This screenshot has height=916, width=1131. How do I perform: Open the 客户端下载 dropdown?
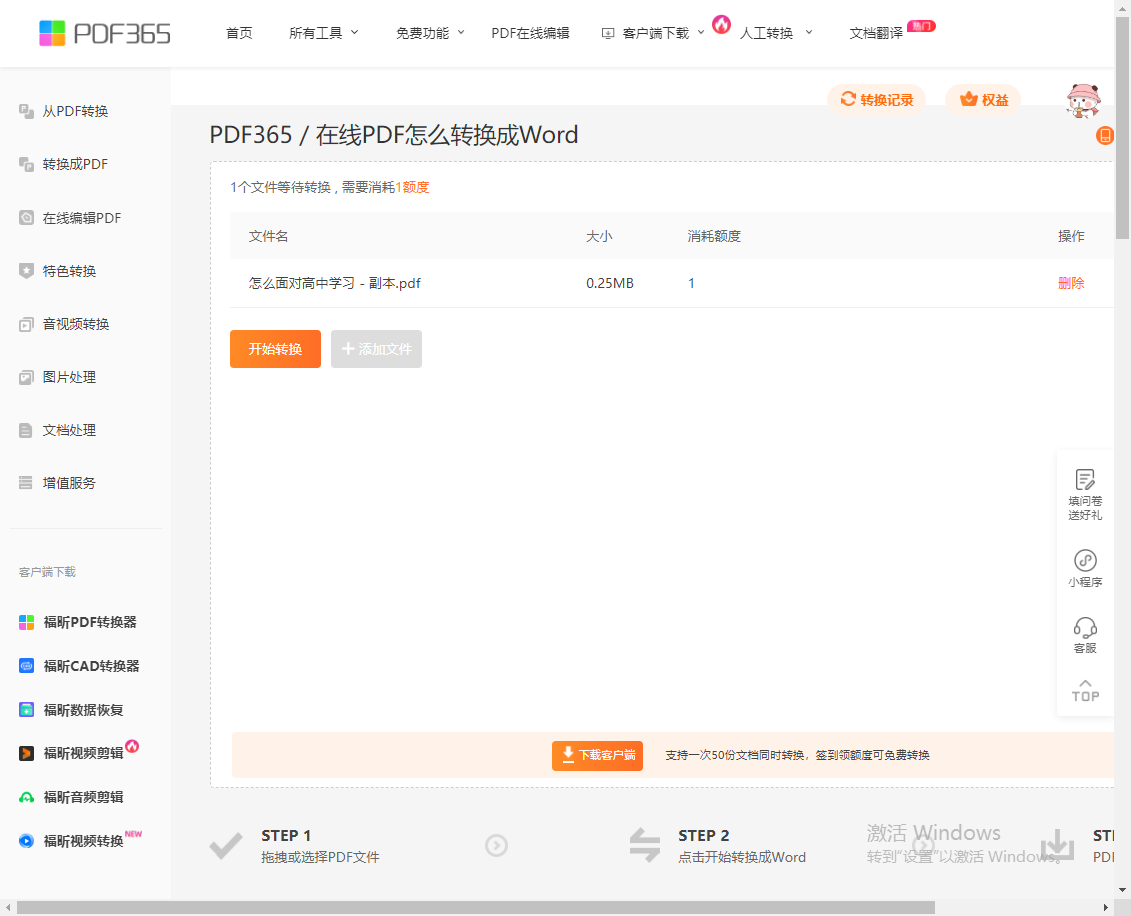(654, 33)
